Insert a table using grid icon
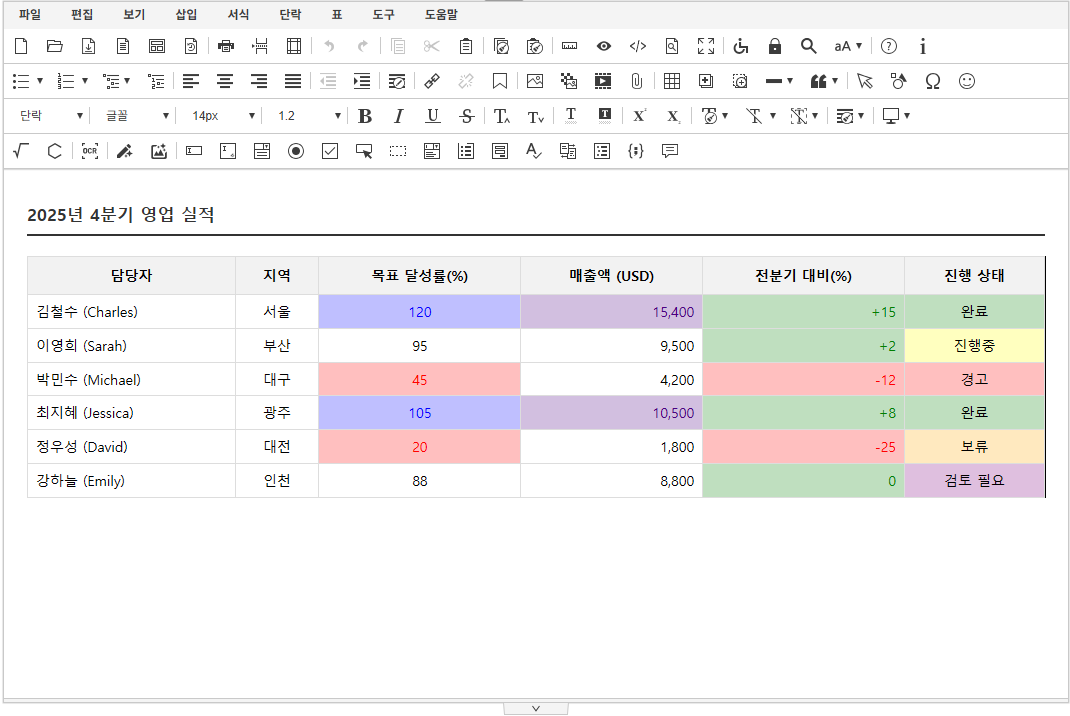 tap(672, 81)
